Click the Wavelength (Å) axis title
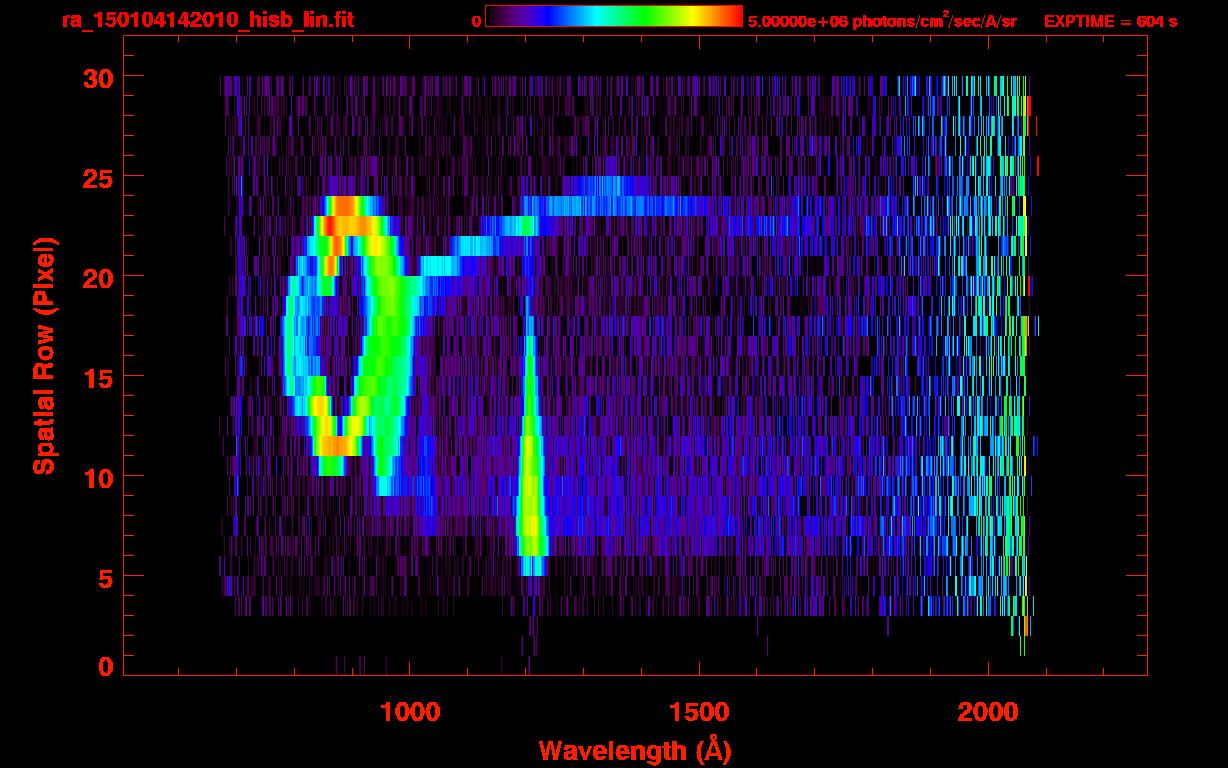Image resolution: width=1228 pixels, height=768 pixels. click(x=635, y=750)
